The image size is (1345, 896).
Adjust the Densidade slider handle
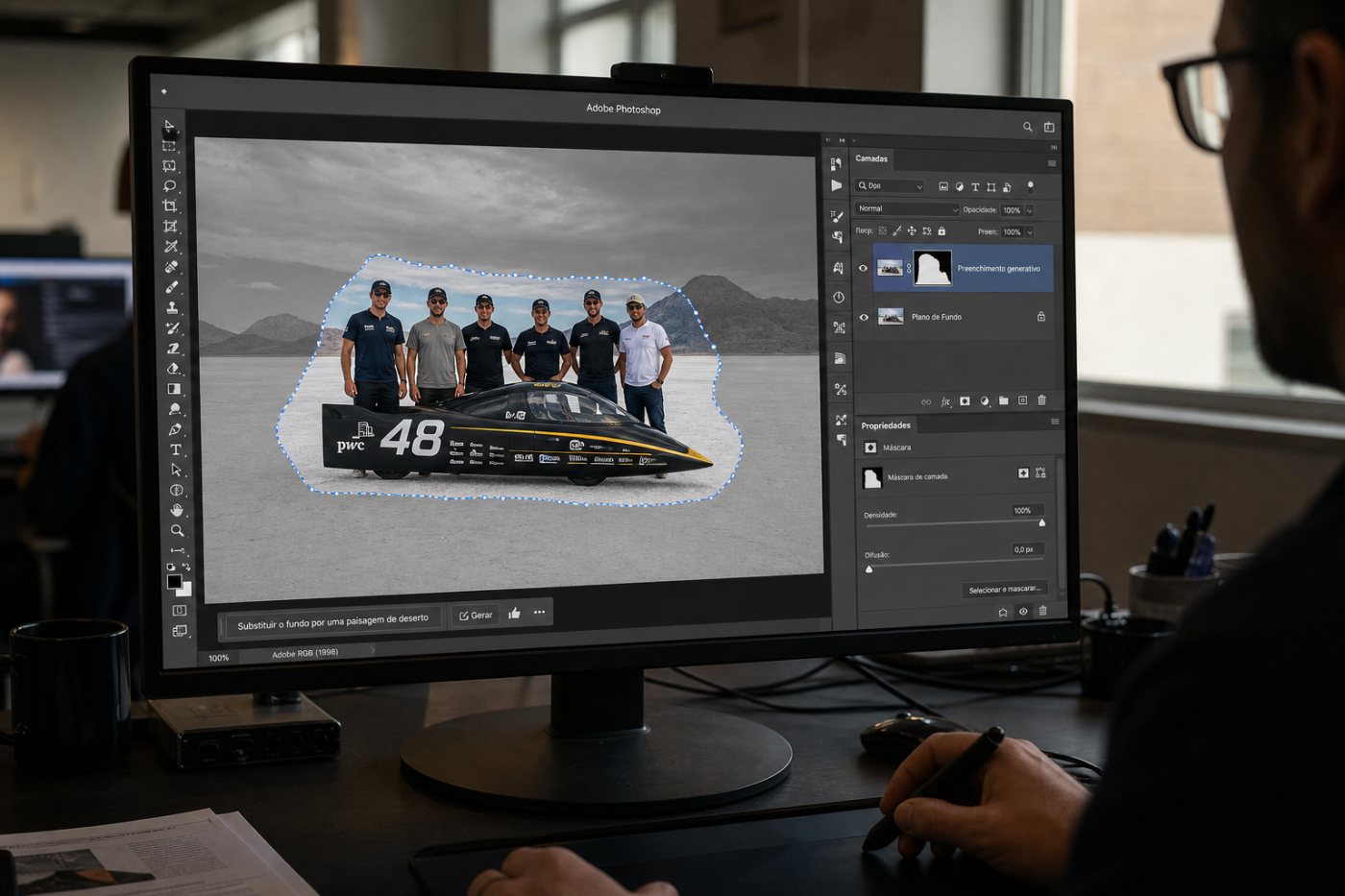1042,522
